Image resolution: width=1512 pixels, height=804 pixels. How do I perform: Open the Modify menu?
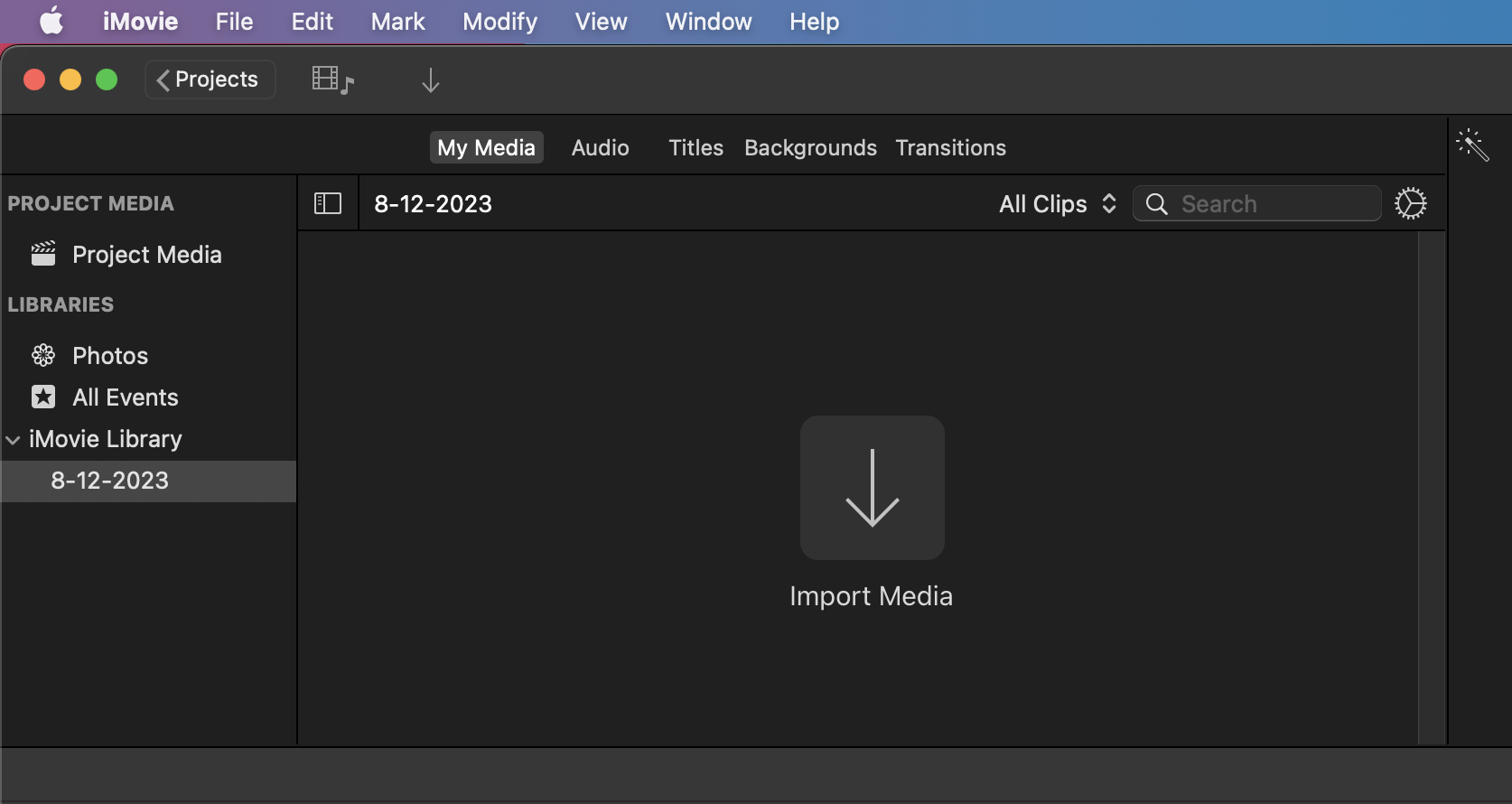[x=499, y=21]
